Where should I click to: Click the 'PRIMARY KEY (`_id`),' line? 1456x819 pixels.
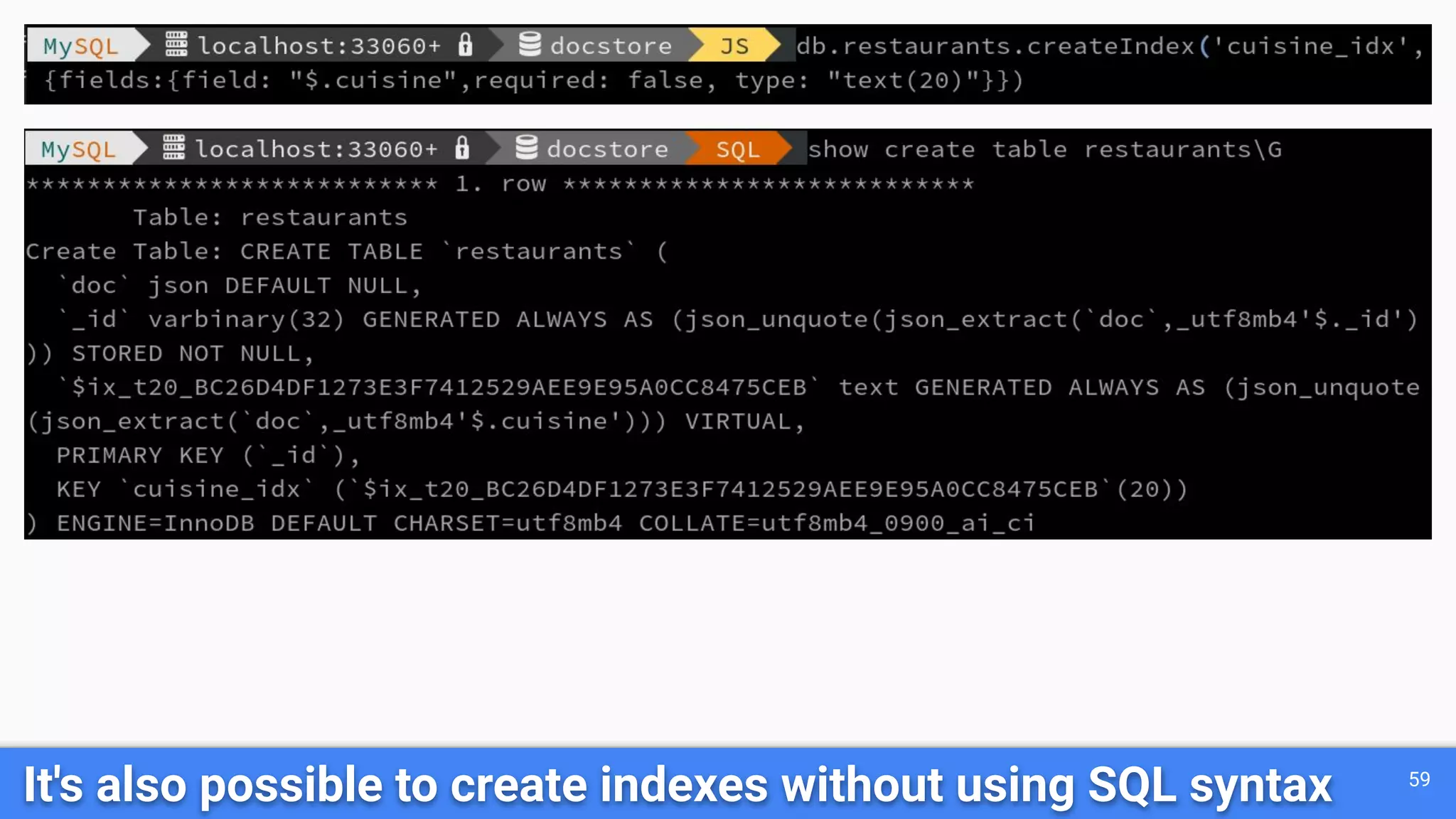pos(209,456)
